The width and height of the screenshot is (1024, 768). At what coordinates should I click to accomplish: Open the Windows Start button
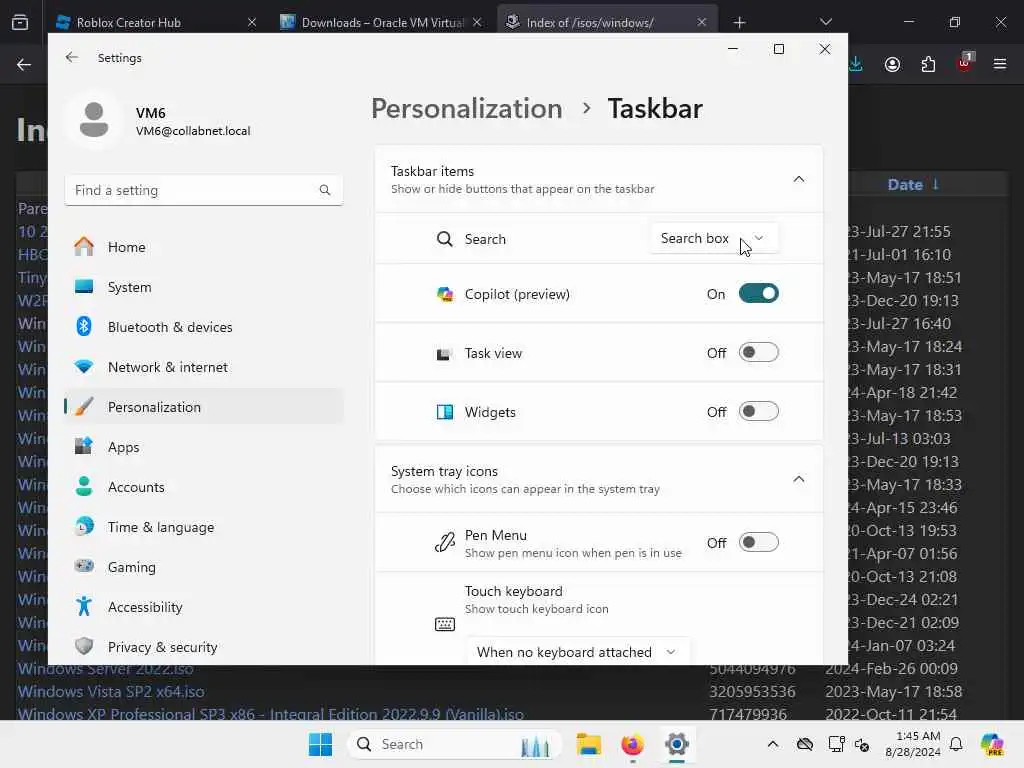point(320,744)
